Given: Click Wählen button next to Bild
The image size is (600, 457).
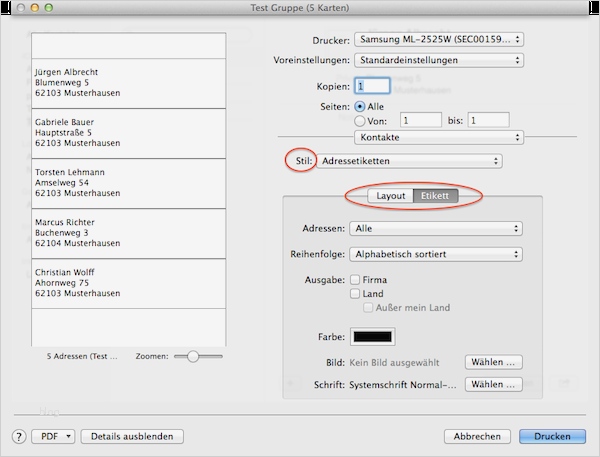Looking at the screenshot, I should pyautogui.click(x=494, y=362).
